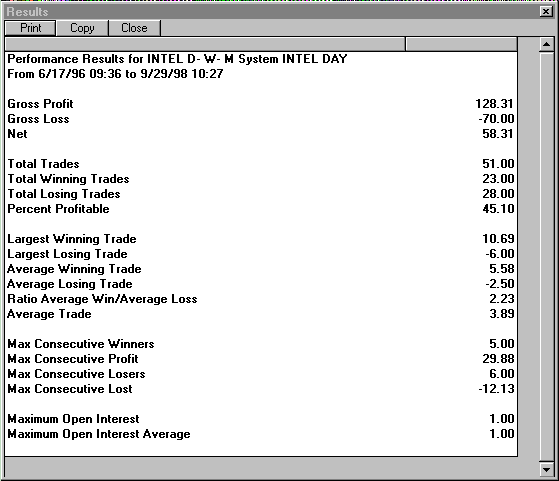
Task: Click the Max Consecutive Winners label
Action: pyautogui.click(x=81, y=344)
